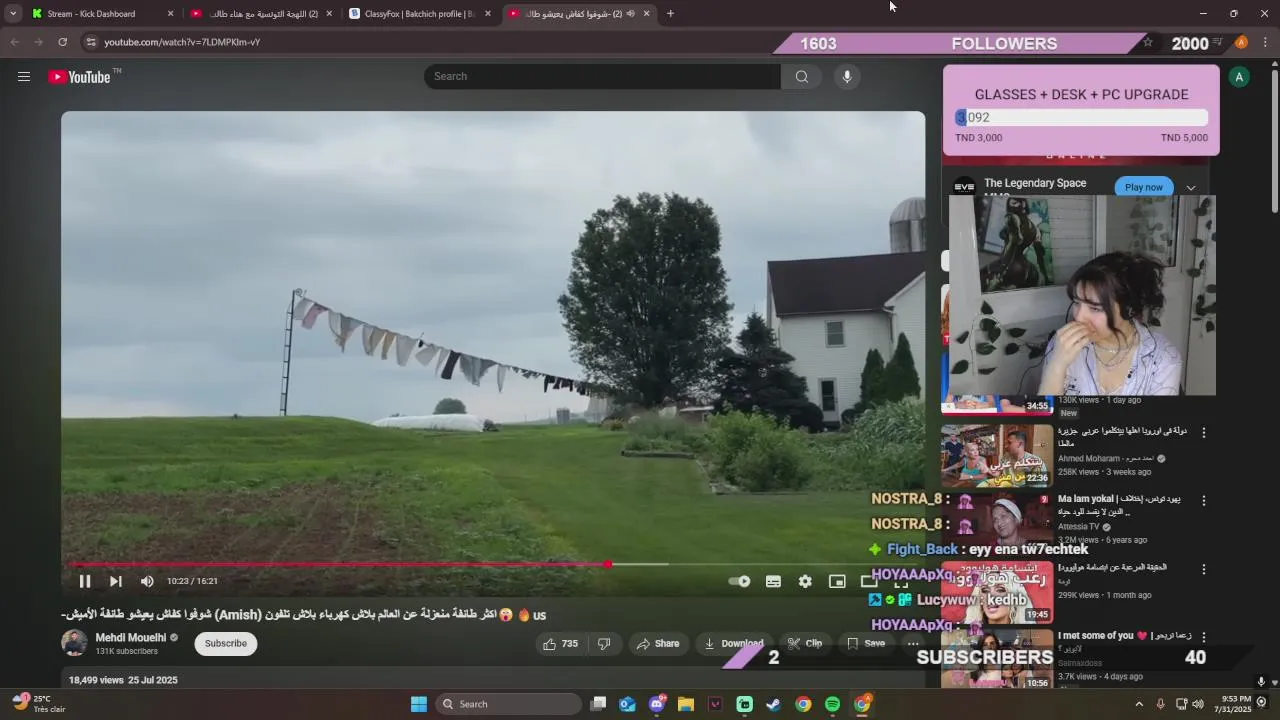Close the Stream - Kick Dashboard tab

[x=170, y=14]
